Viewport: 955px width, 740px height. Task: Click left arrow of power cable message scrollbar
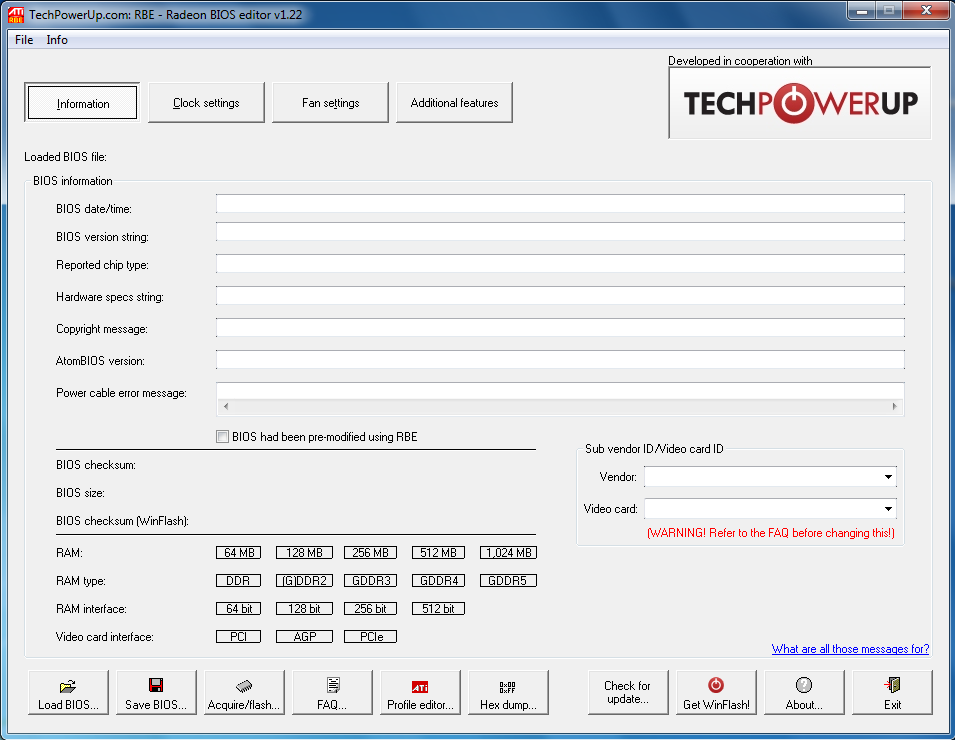pos(226,406)
